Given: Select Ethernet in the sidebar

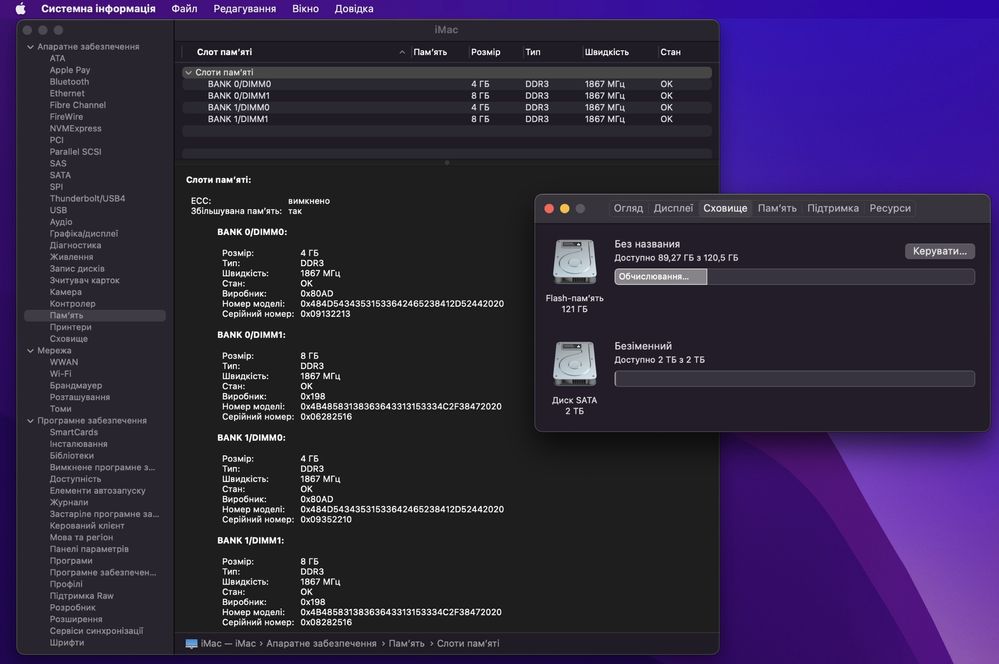Looking at the screenshot, I should (x=67, y=93).
